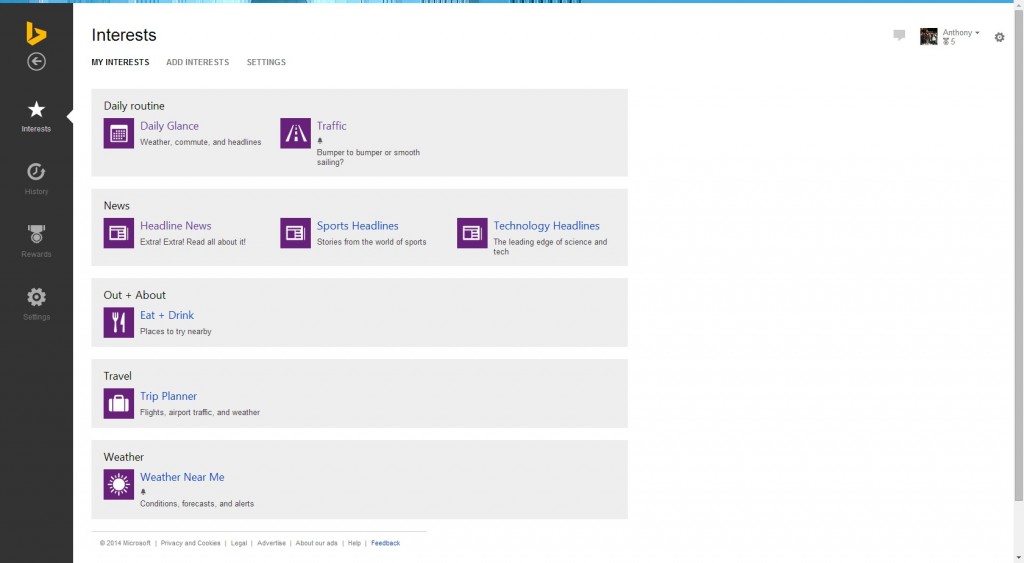1024x563 pixels.
Task: Click 'Stories from the world of sports' text
Action: click(x=372, y=242)
